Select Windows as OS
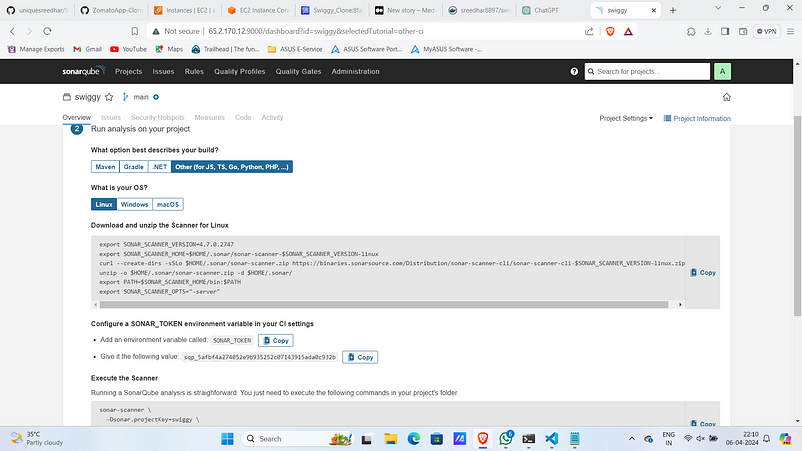This screenshot has height=451, width=802. (135, 205)
